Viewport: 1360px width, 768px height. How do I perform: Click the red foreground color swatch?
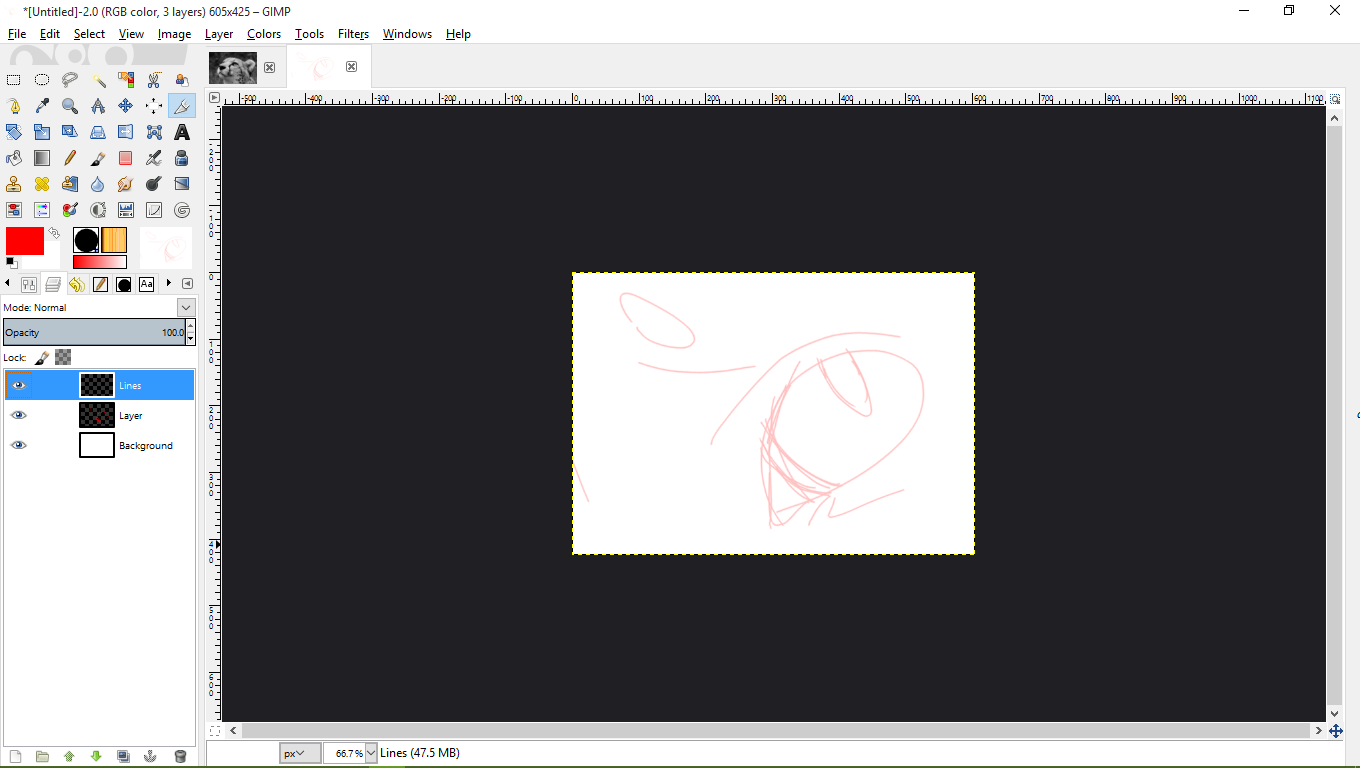coord(25,241)
